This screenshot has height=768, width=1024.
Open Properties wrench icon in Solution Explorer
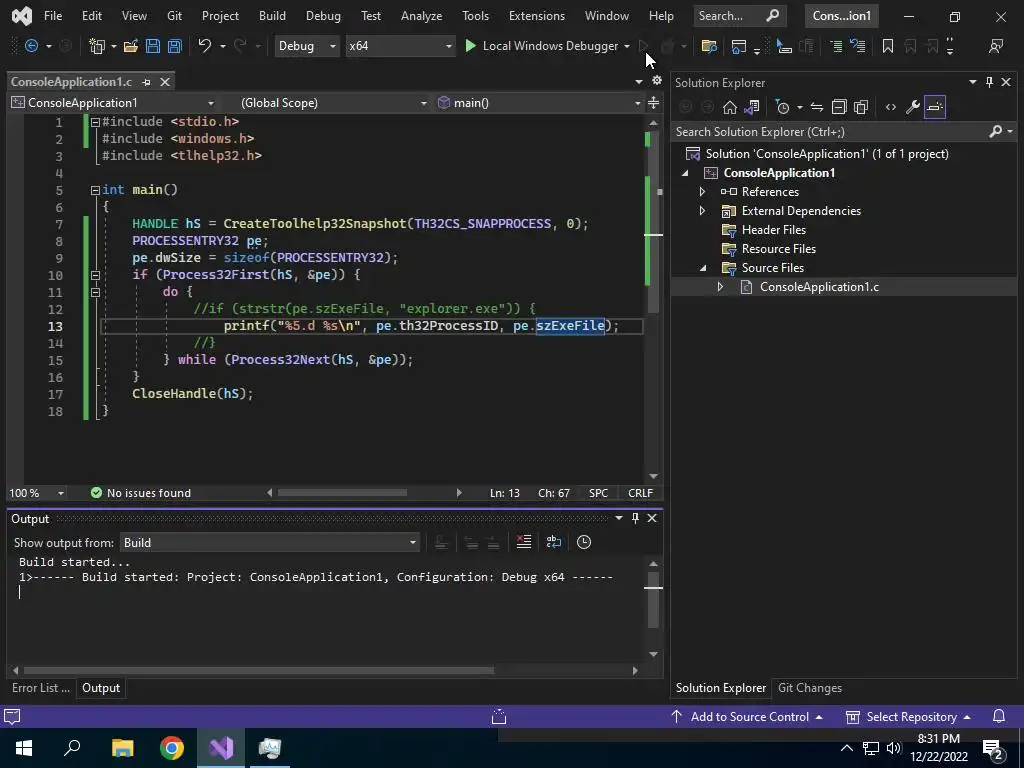pyautogui.click(x=913, y=107)
